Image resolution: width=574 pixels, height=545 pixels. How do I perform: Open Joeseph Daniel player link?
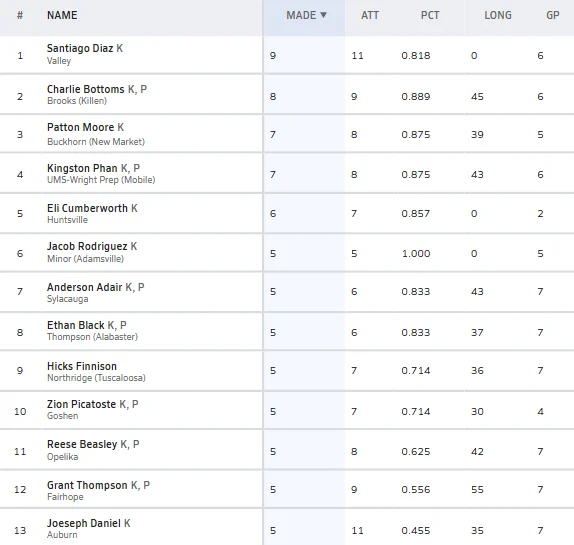click(x=83, y=523)
